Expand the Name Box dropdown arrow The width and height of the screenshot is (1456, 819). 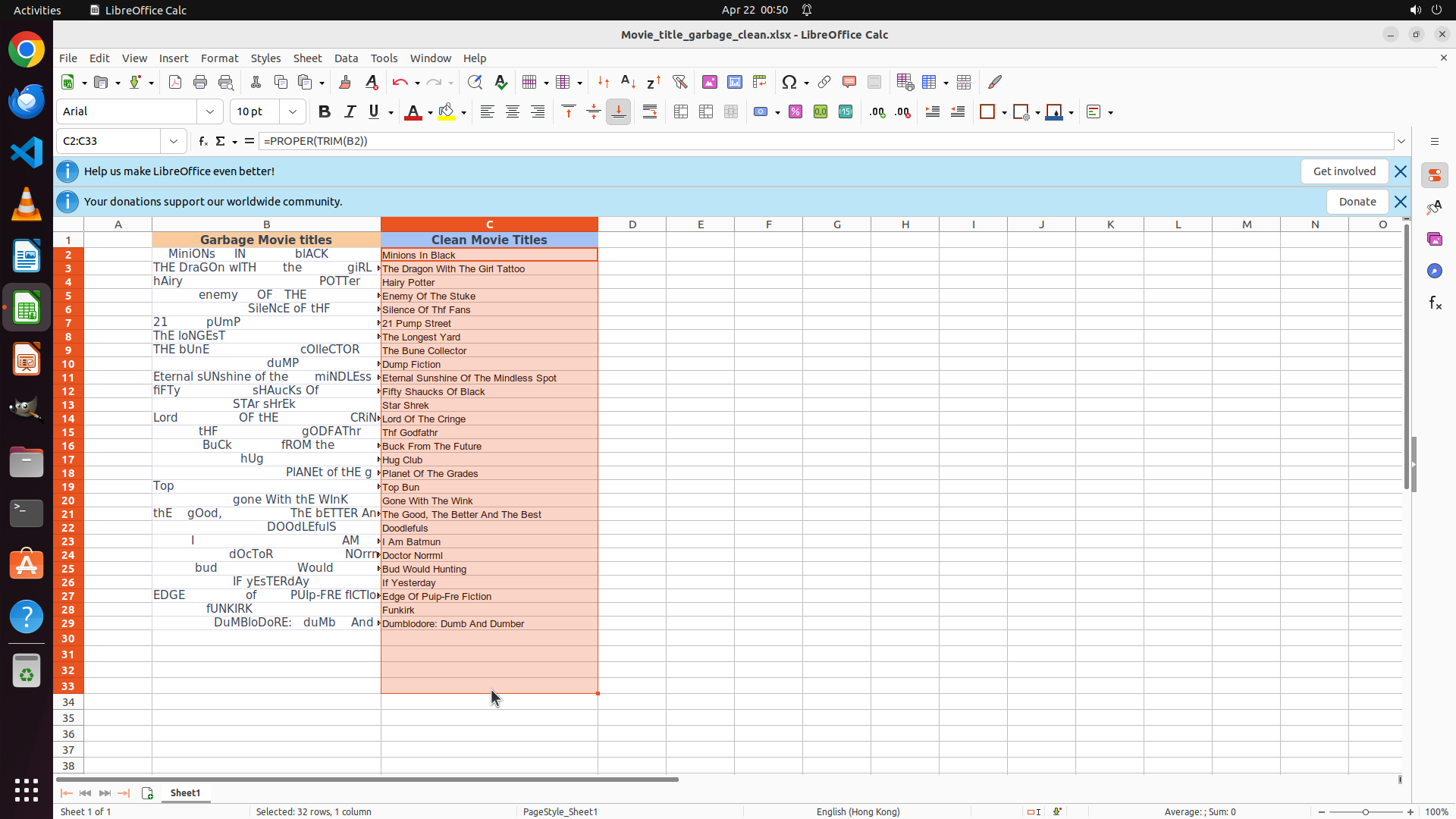[174, 141]
